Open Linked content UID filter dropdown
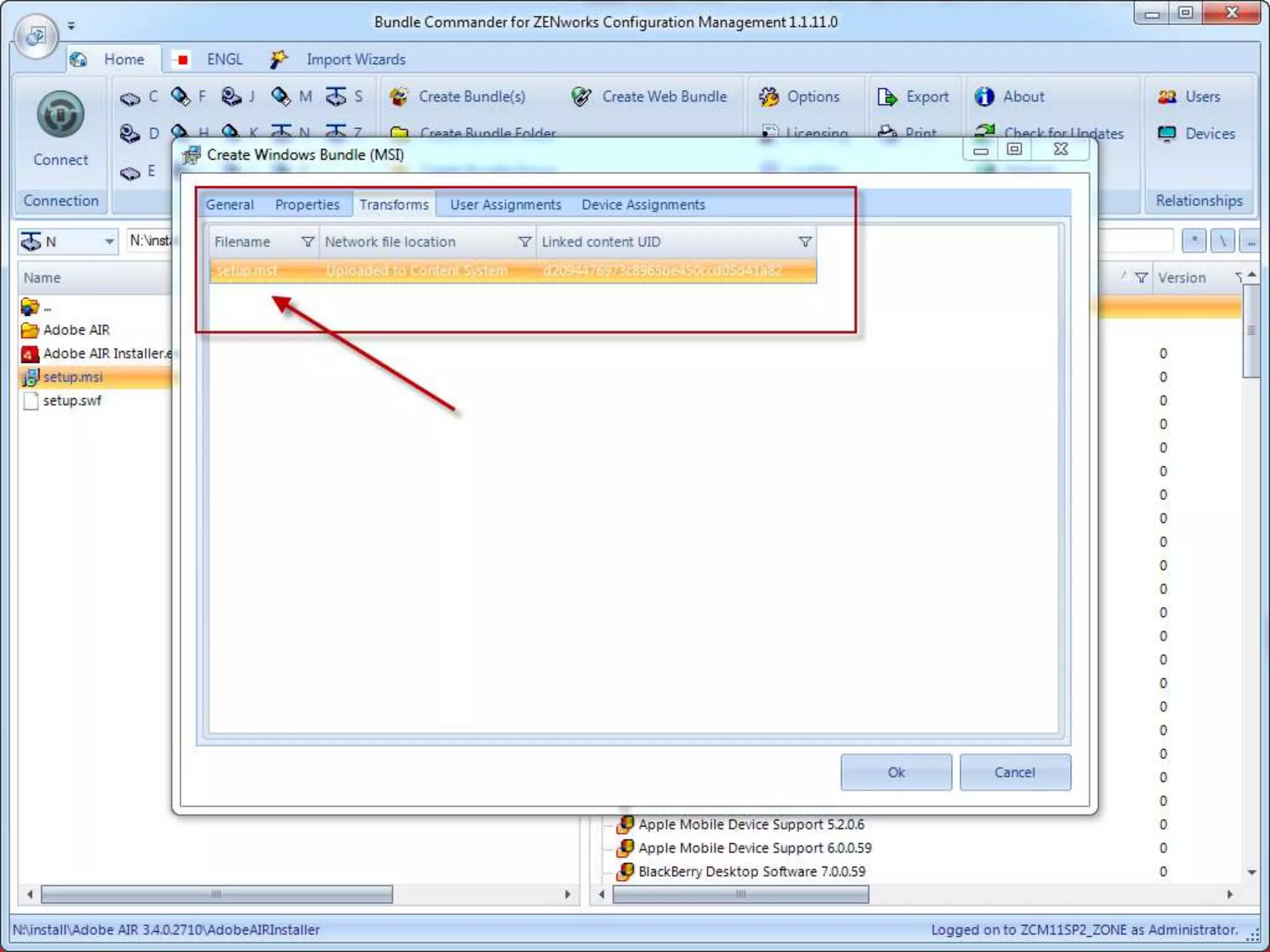Viewport: 1270px width, 952px height. pyautogui.click(x=805, y=242)
